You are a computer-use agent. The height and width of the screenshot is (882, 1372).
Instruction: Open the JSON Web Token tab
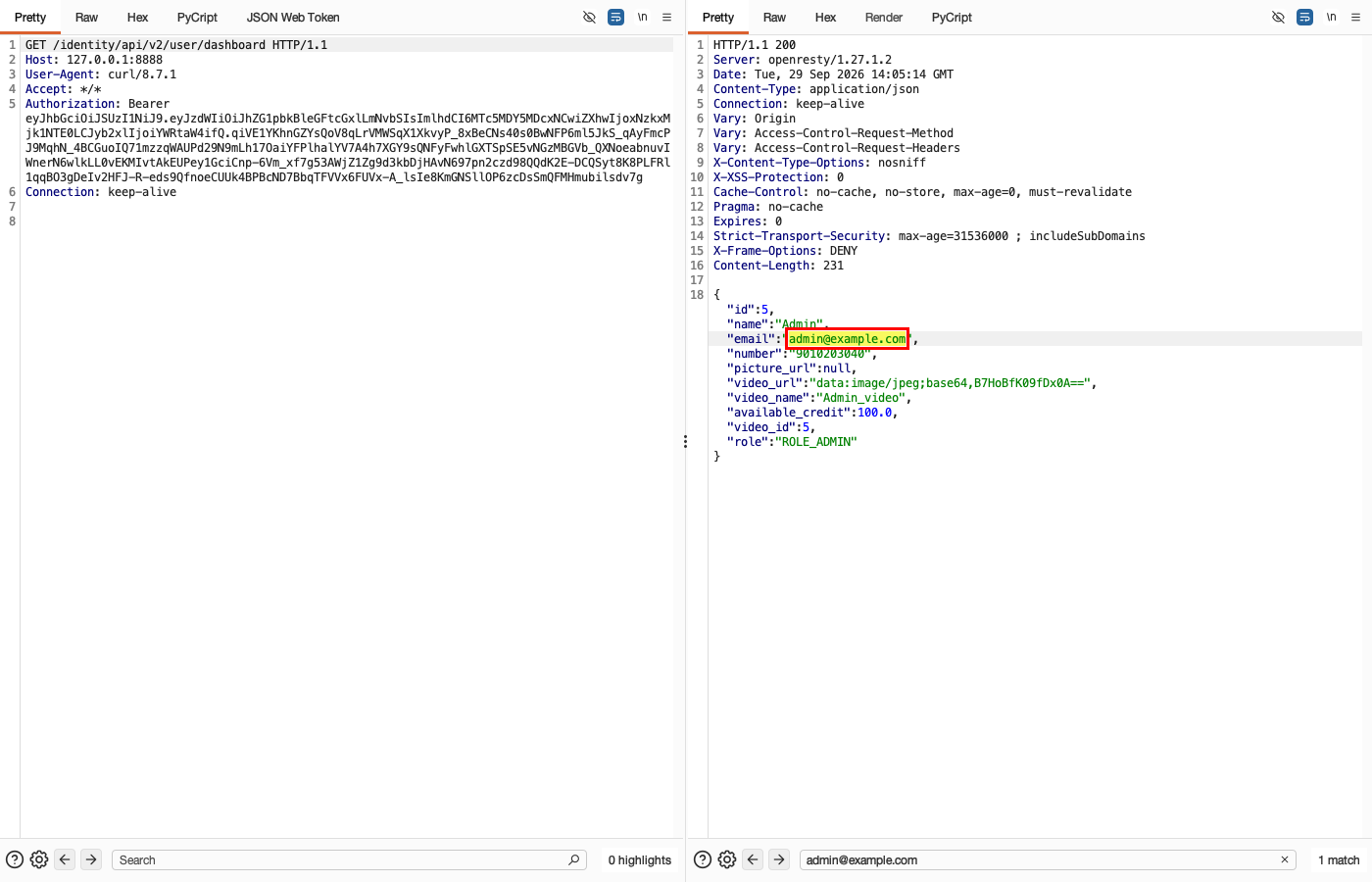point(293,18)
